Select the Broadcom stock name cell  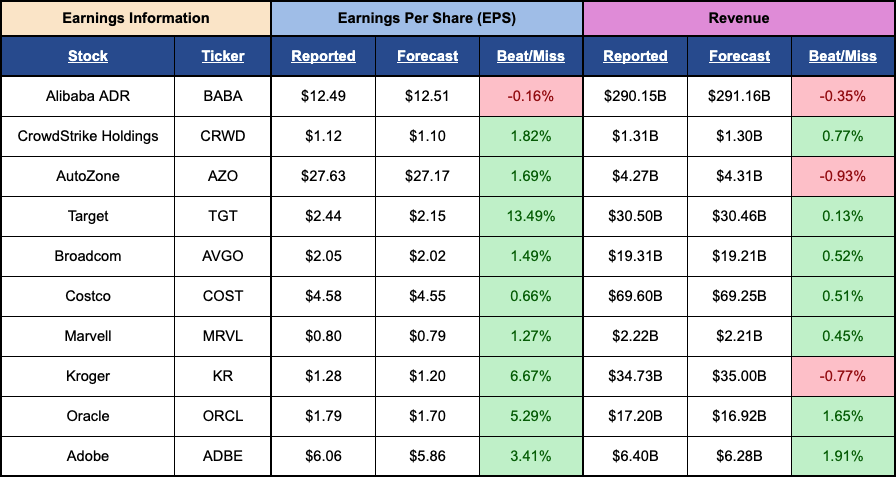[x=88, y=256]
